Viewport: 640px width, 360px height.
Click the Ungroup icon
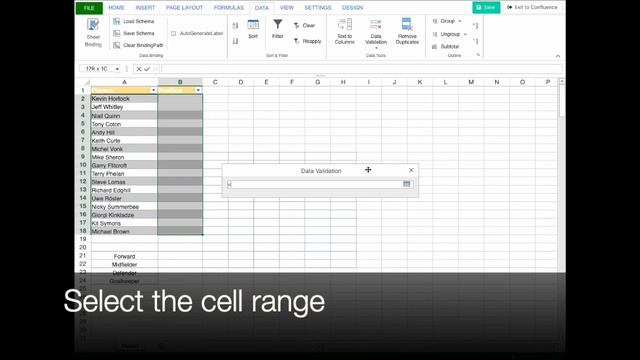[x=435, y=34]
